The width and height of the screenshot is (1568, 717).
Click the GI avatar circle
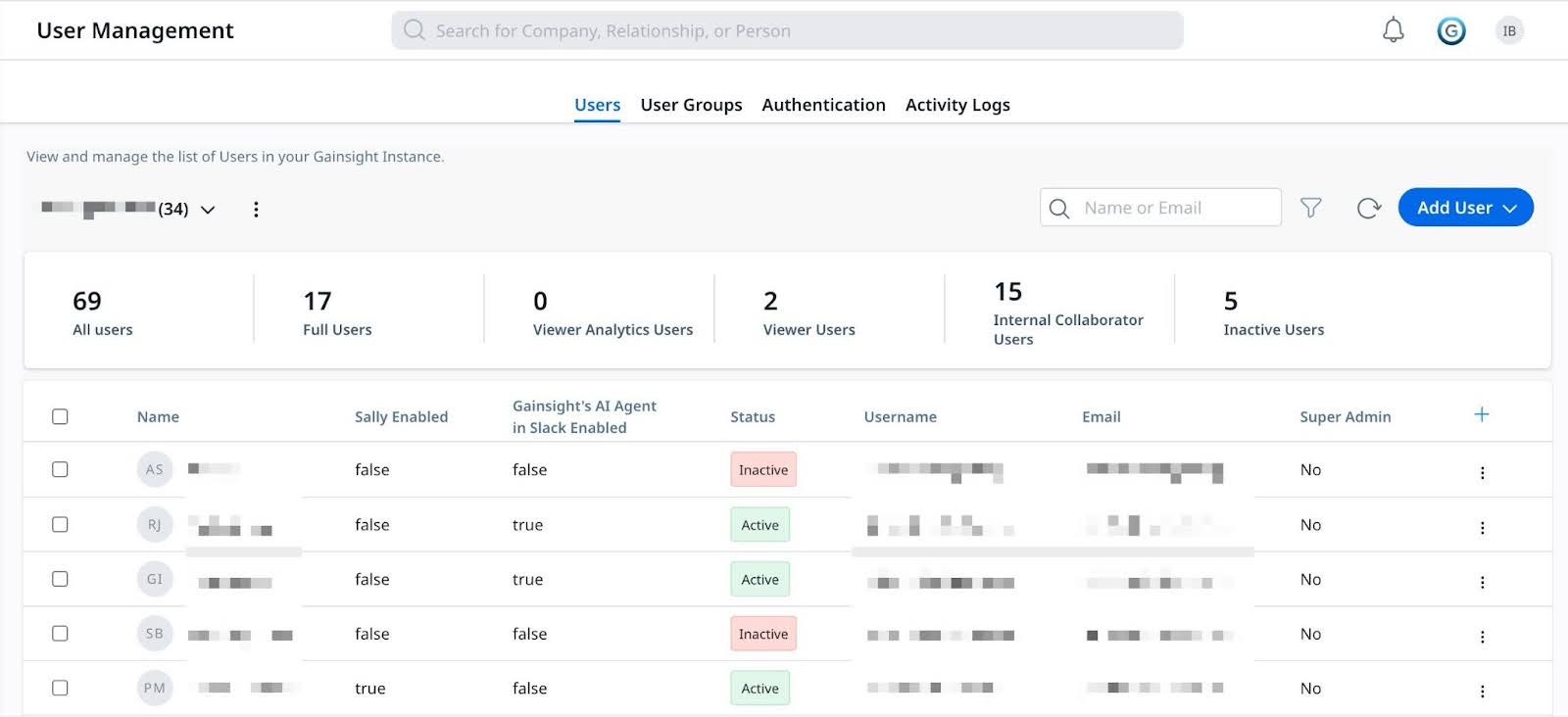(155, 579)
